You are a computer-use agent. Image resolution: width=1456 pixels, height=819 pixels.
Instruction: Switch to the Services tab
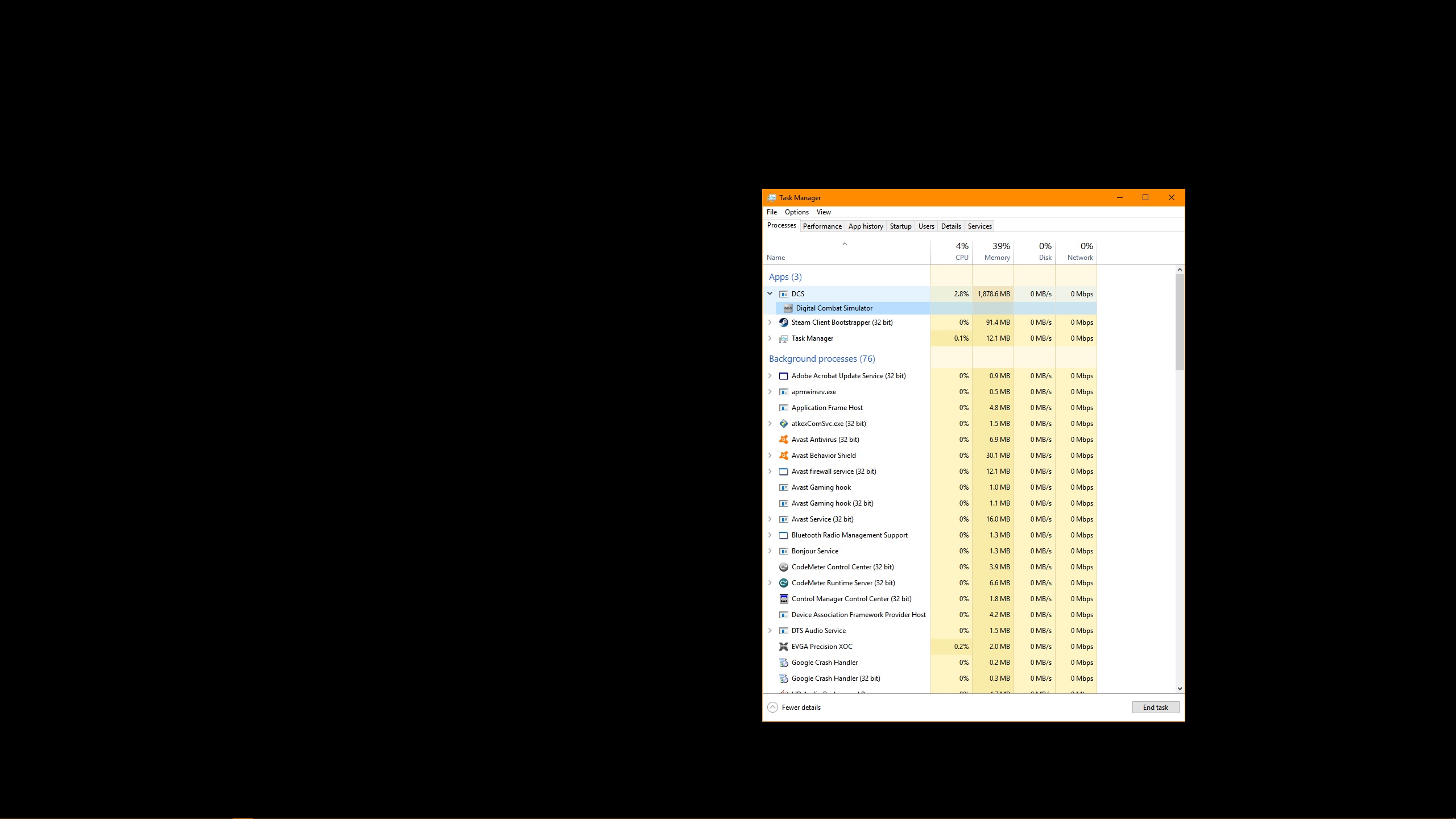tap(979, 226)
